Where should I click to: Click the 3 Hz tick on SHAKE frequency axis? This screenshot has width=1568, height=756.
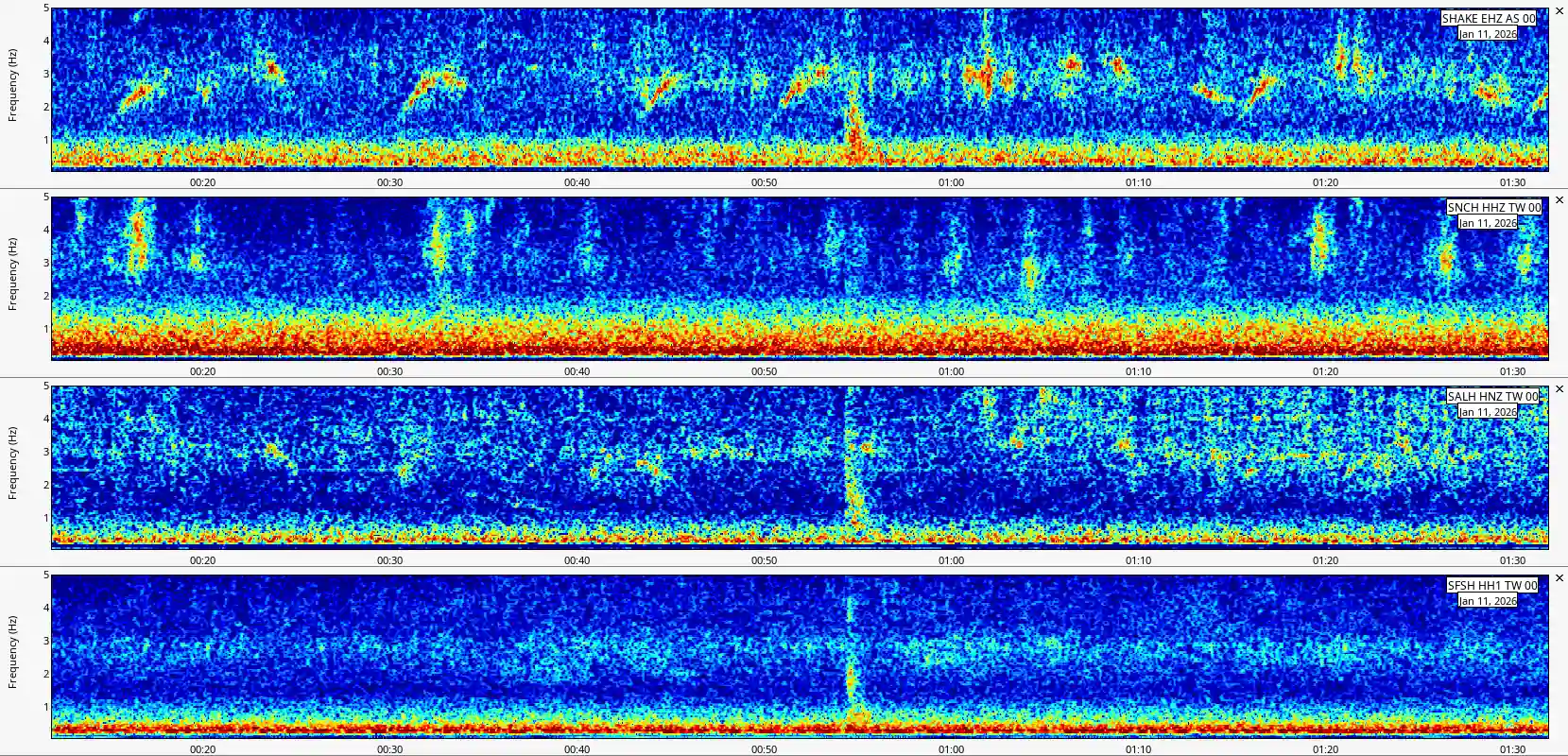pyautogui.click(x=45, y=74)
